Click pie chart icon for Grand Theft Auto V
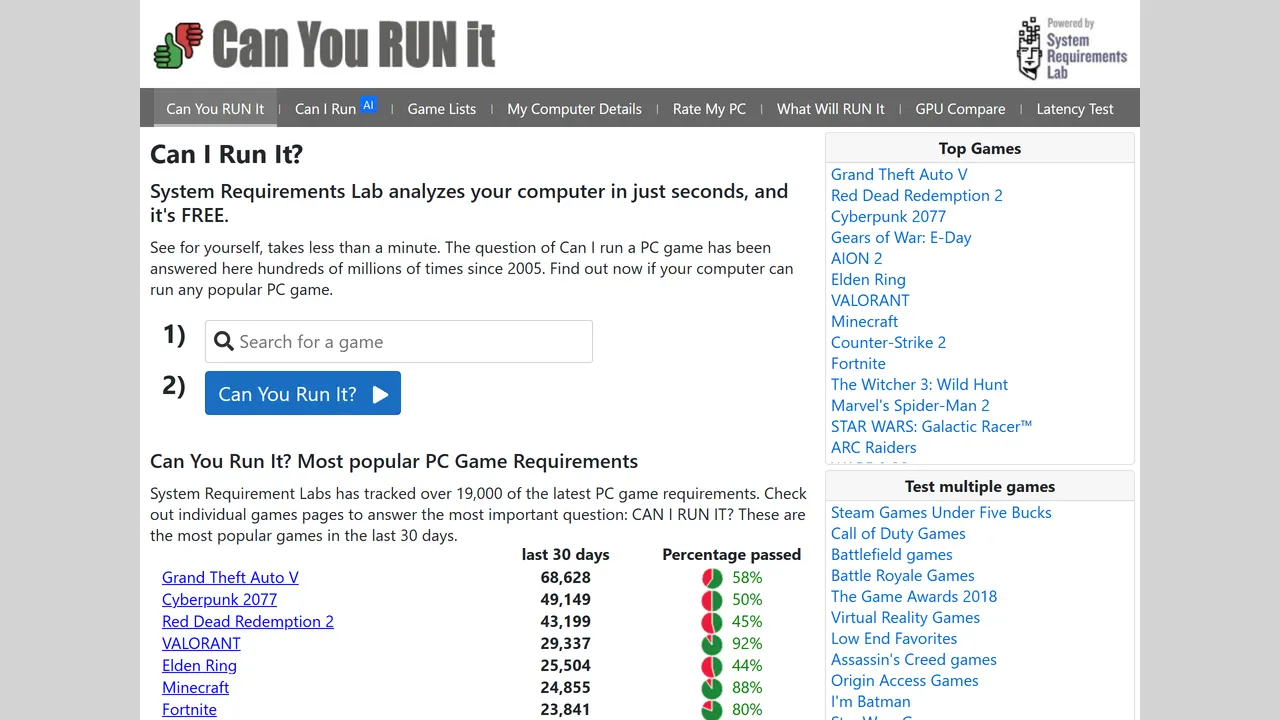The image size is (1280, 720). pos(712,578)
